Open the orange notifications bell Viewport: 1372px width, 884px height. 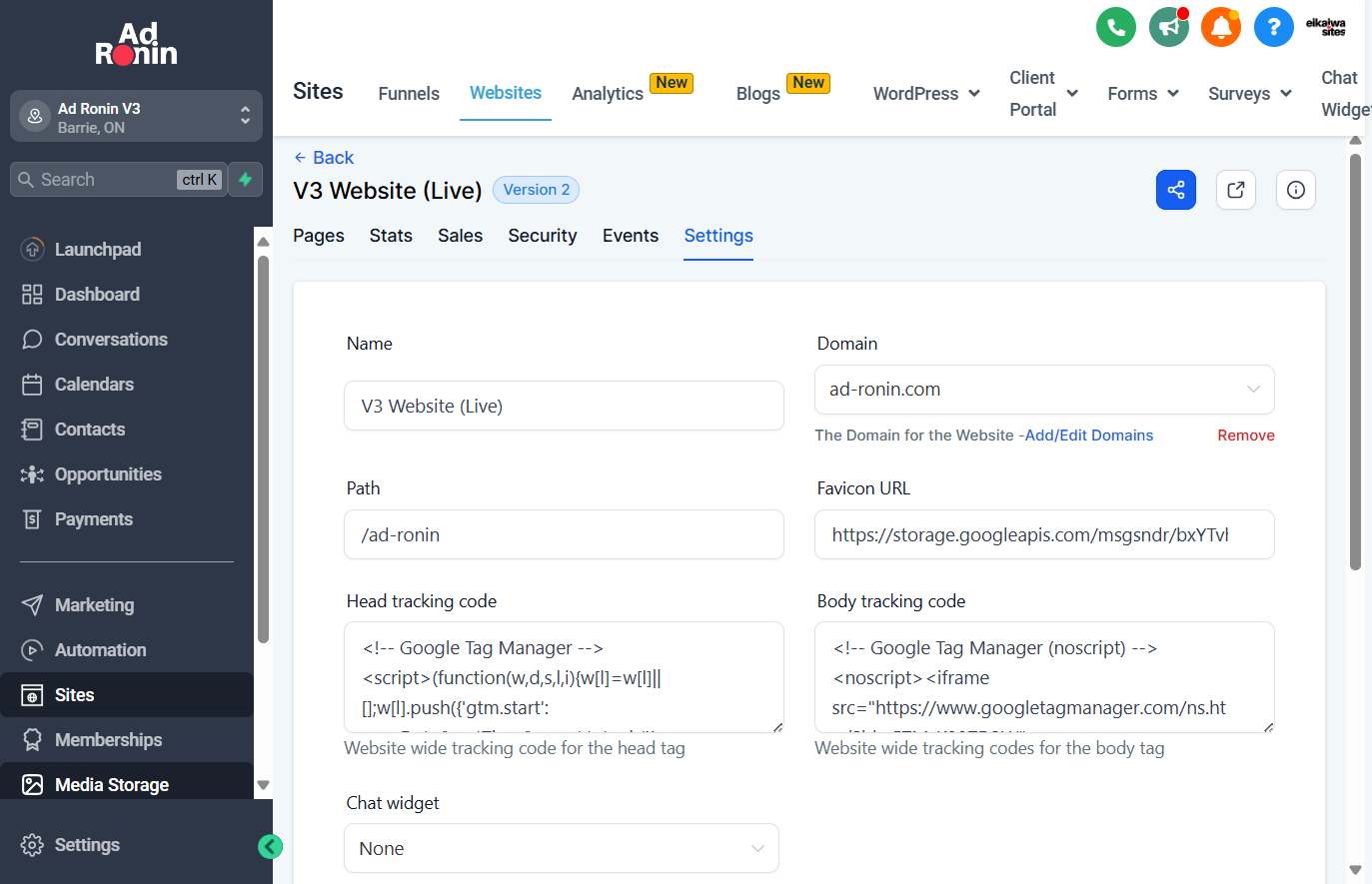click(1221, 27)
